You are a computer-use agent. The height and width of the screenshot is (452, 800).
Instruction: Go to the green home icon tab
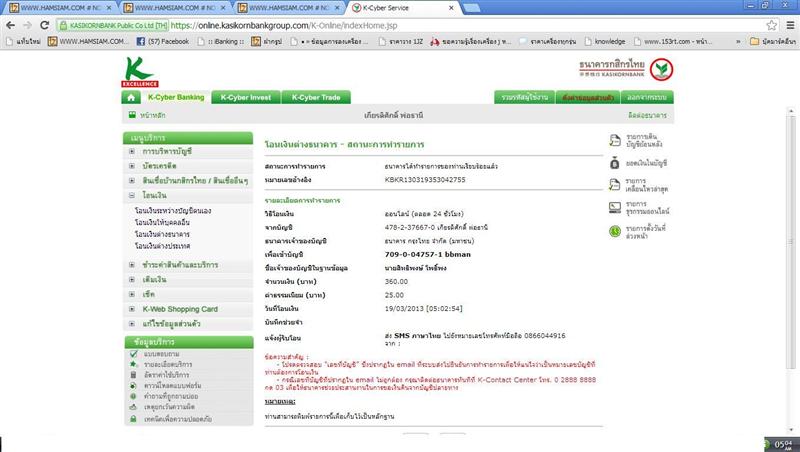pyautogui.click(x=131, y=97)
